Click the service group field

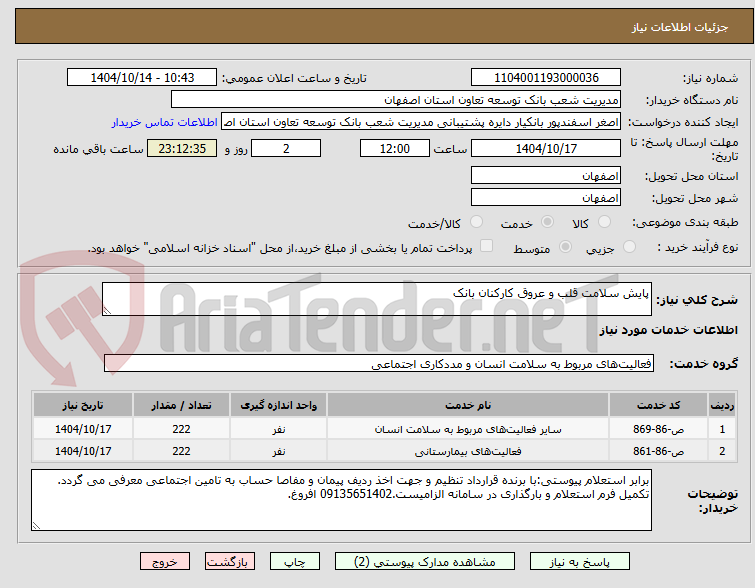(379, 364)
